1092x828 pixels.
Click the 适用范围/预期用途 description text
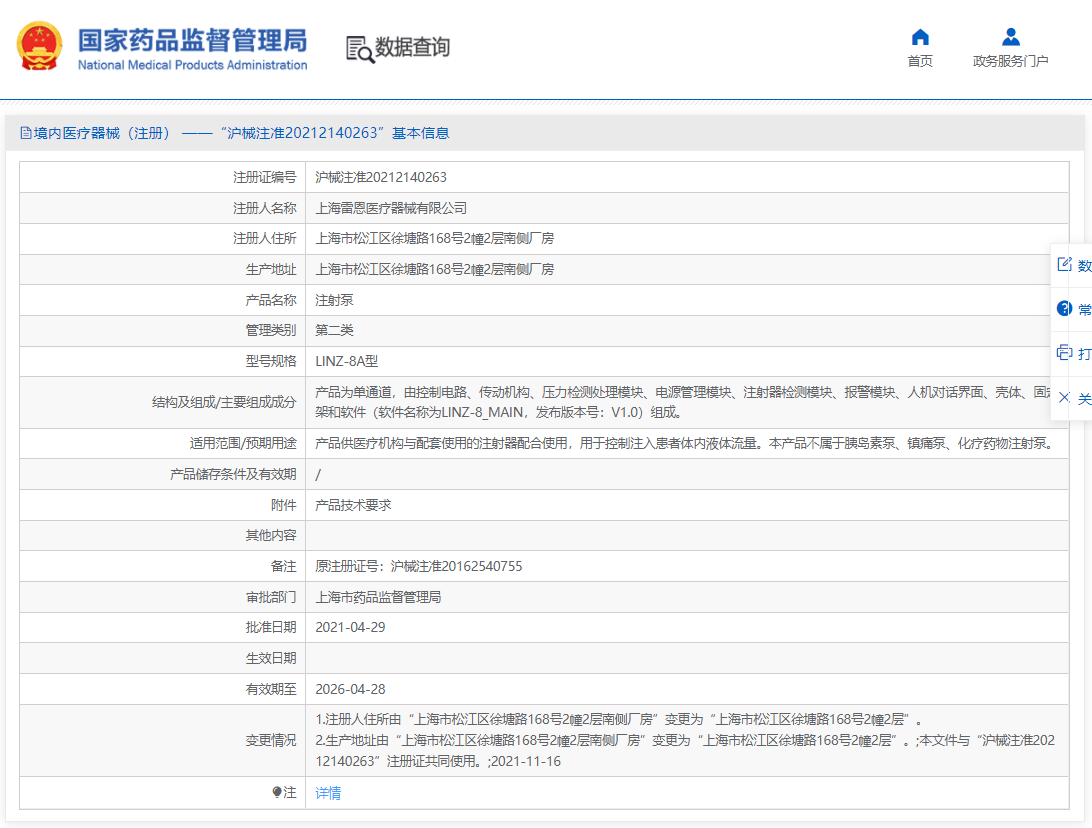(685, 444)
